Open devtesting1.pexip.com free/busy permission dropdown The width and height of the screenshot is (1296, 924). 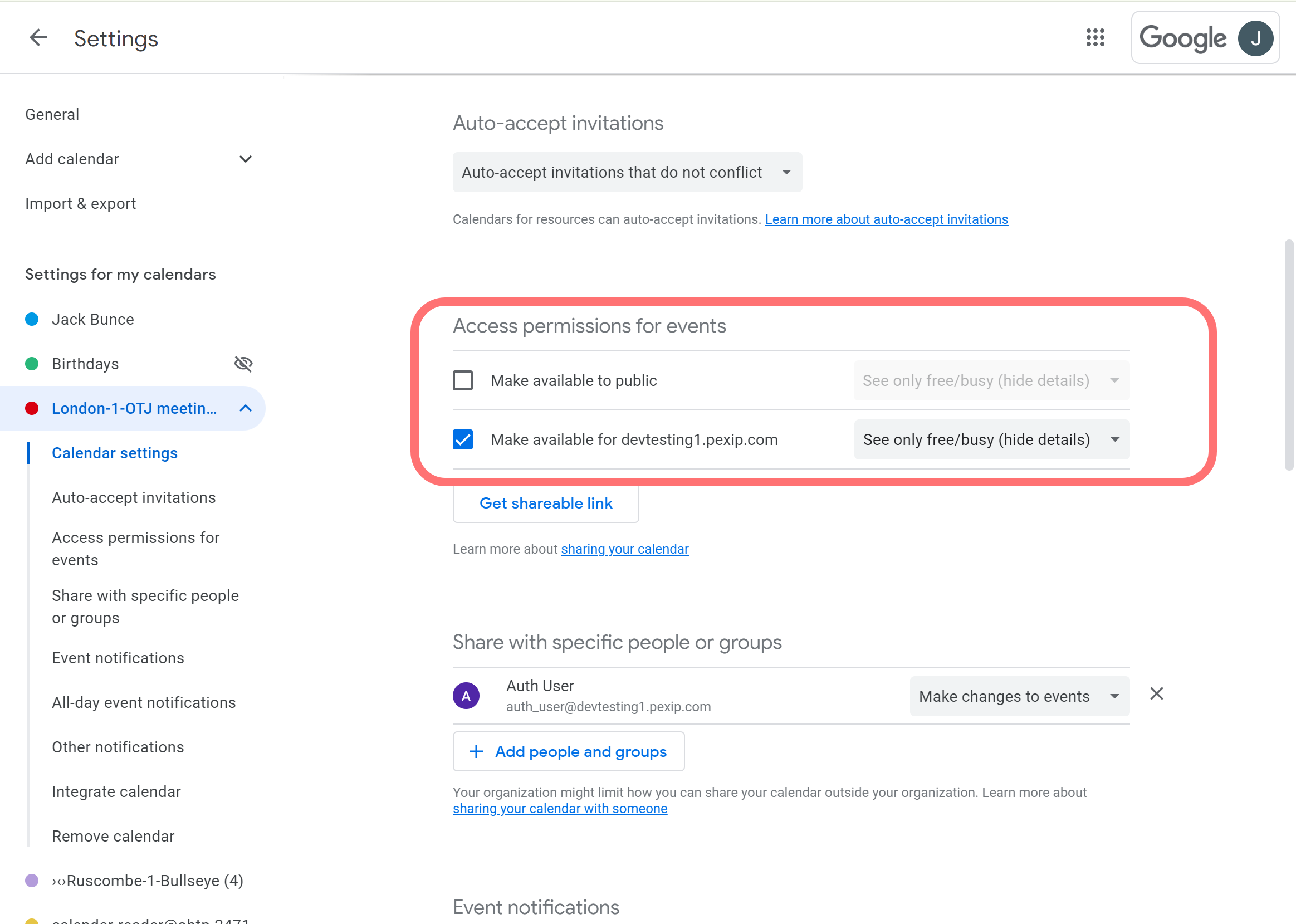[x=991, y=439]
